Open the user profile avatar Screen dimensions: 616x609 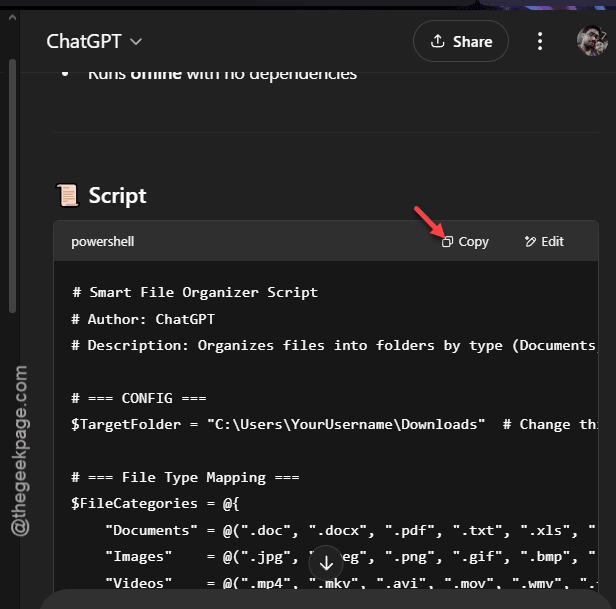592,41
